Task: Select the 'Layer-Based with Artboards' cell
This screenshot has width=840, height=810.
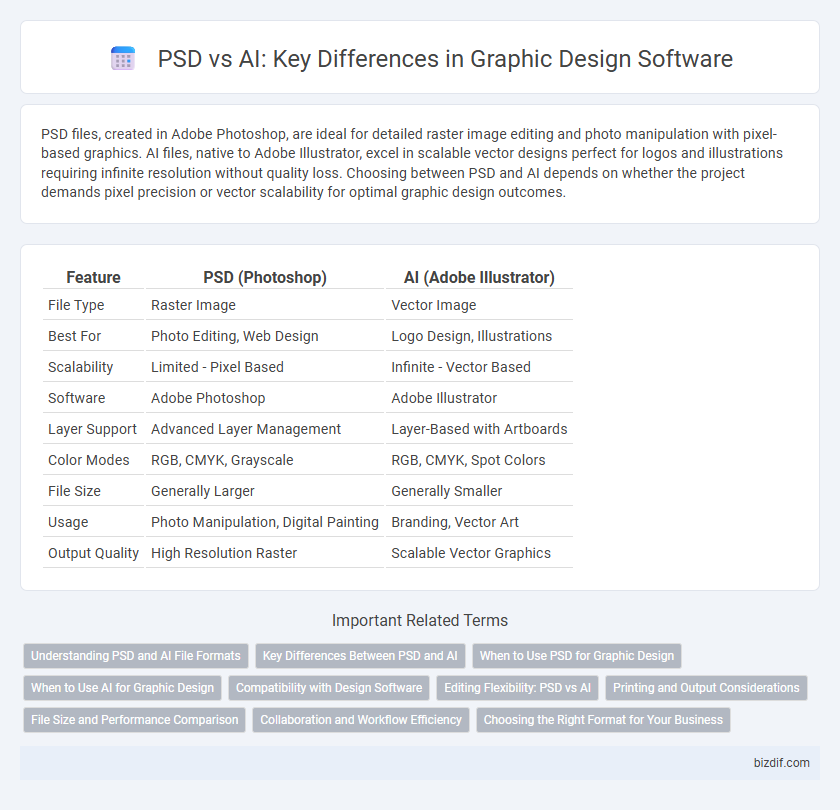Action: tap(479, 429)
